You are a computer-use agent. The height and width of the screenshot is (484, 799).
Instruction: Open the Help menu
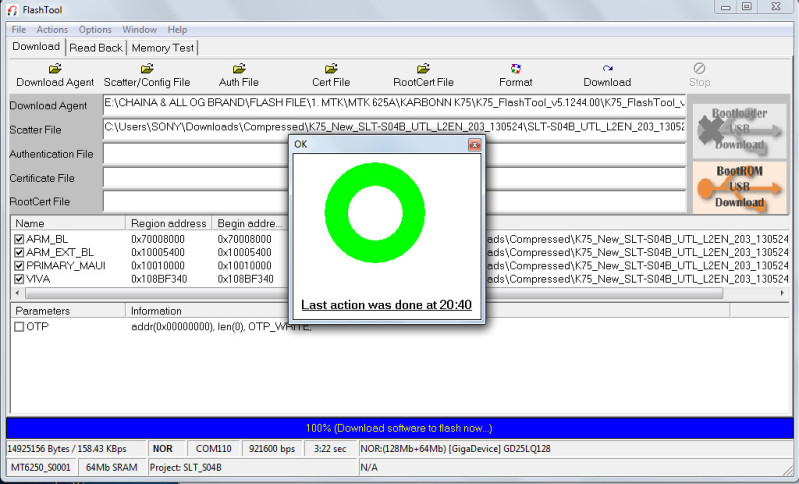(177, 30)
